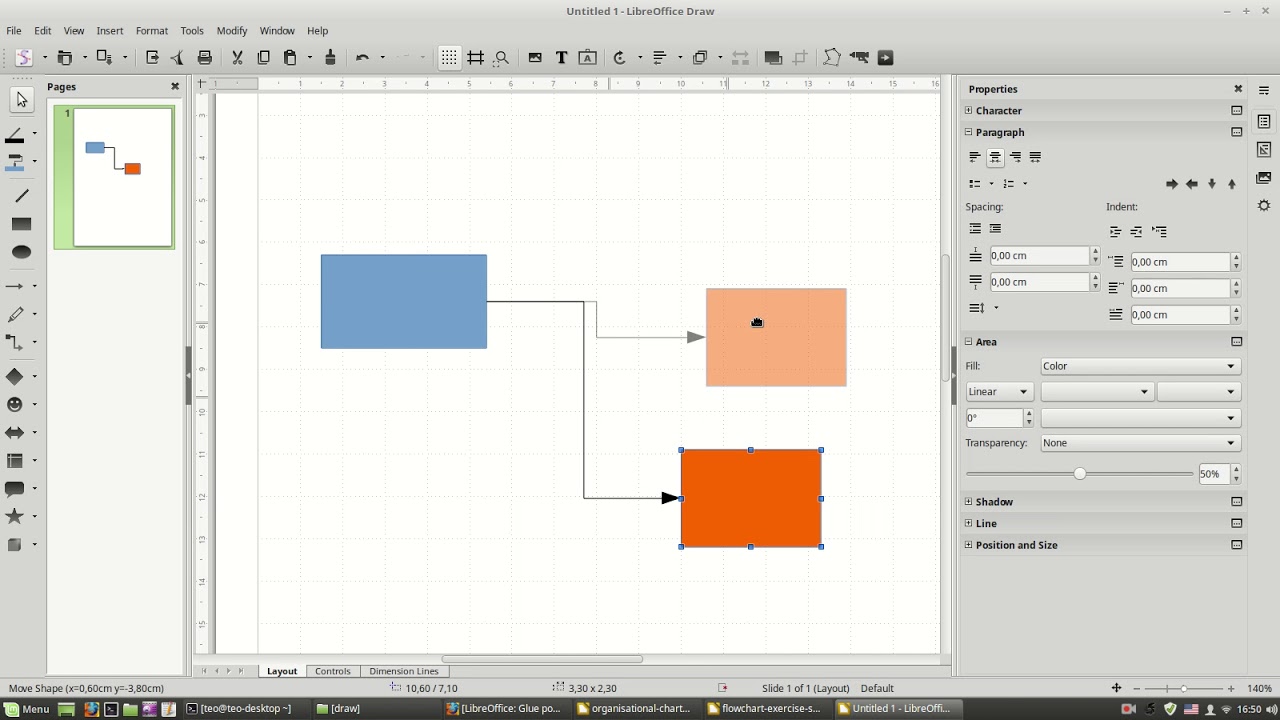Open the Fill type Color dropdown
The image size is (1280, 720).
1141,366
